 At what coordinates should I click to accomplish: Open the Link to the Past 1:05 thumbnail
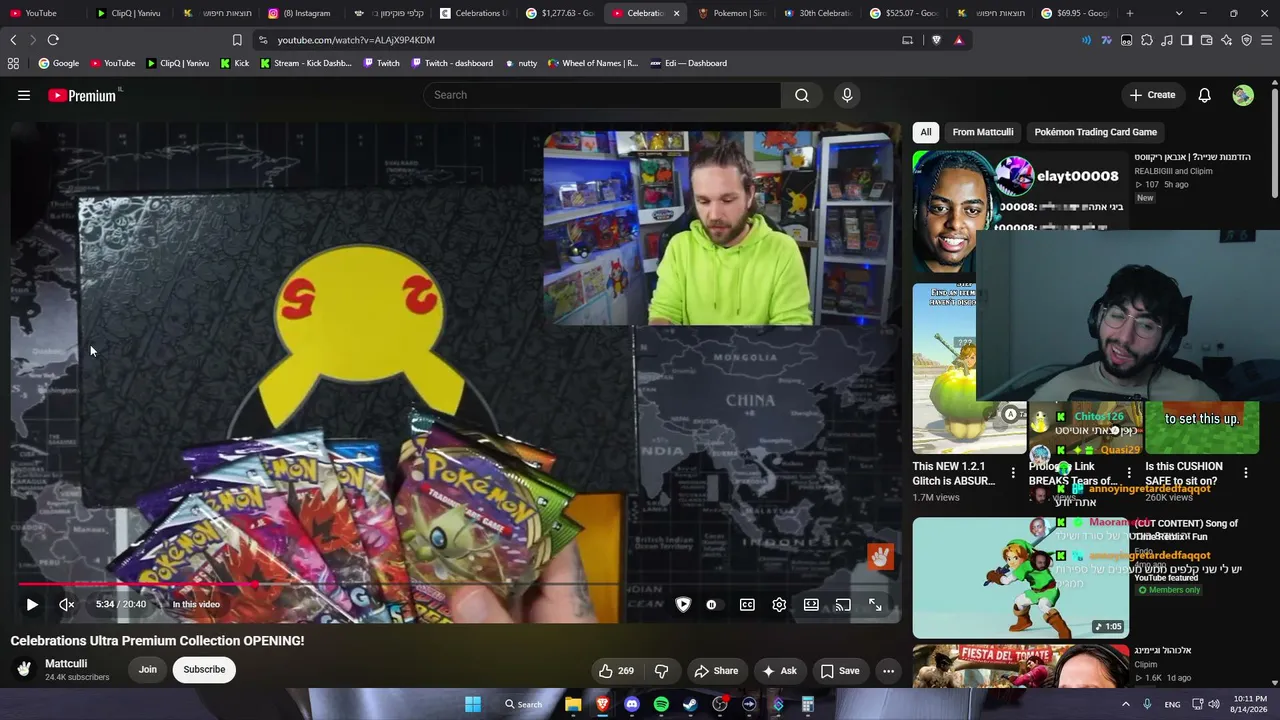coord(1020,577)
